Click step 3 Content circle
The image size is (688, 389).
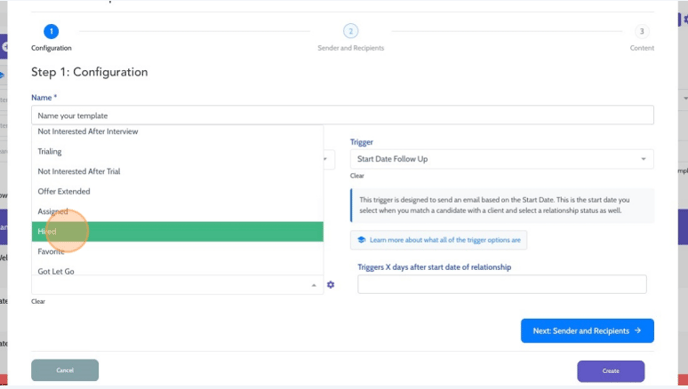click(x=641, y=31)
